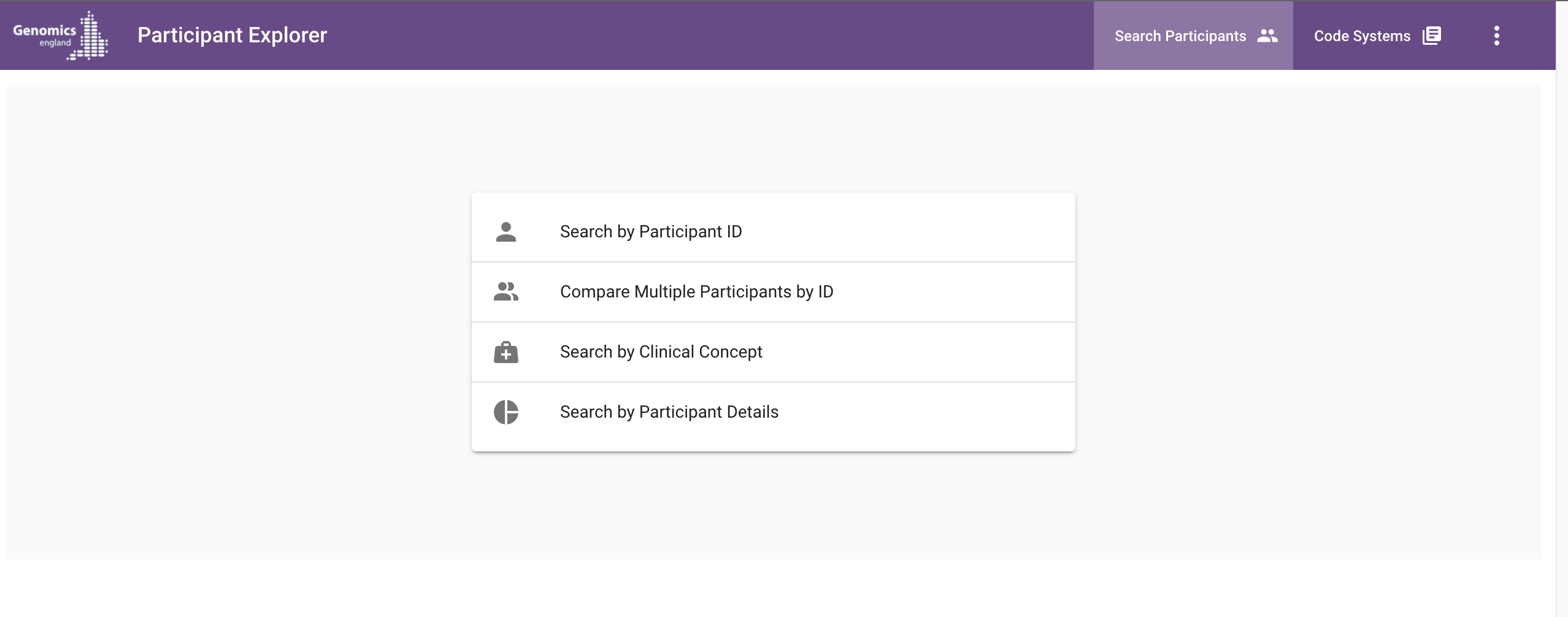Click the page vertical scrollbar
The height and width of the screenshot is (617, 1568).
1562,308
